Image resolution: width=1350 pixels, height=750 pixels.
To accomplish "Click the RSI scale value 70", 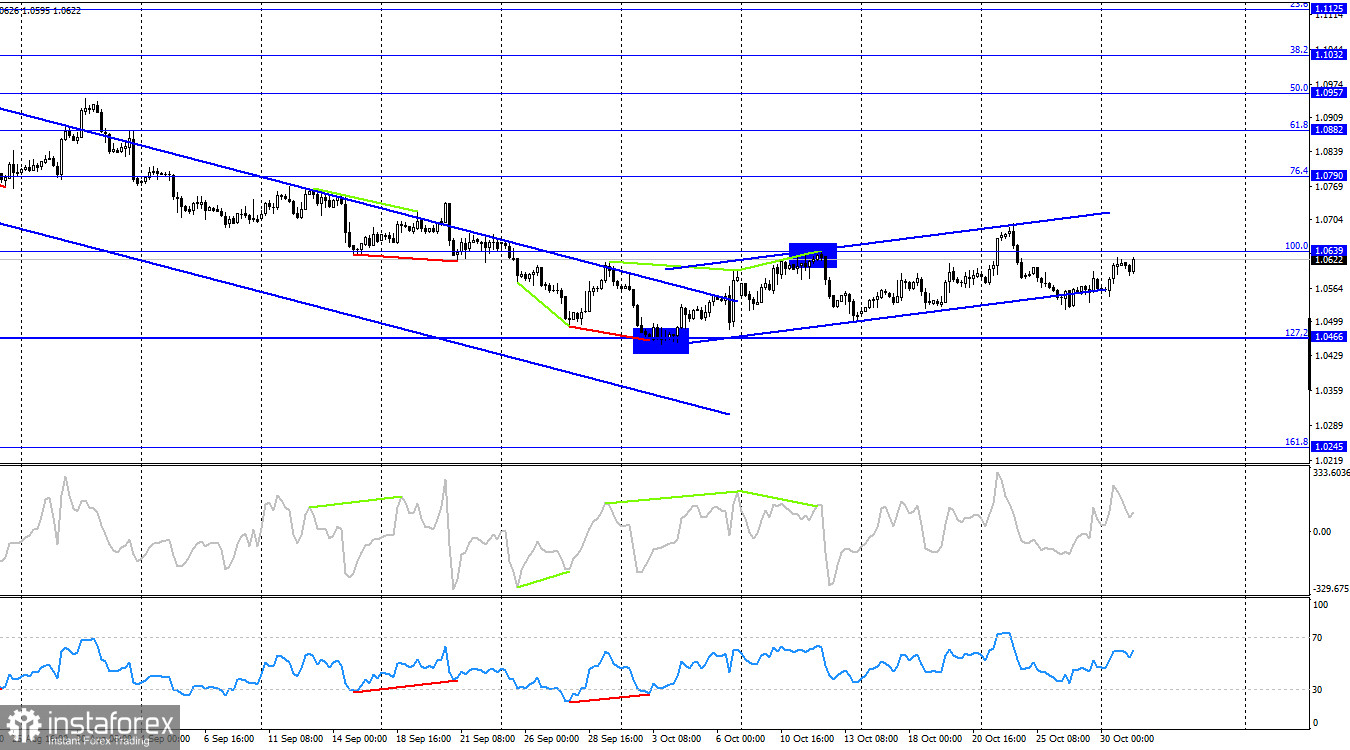I will point(1319,637).
